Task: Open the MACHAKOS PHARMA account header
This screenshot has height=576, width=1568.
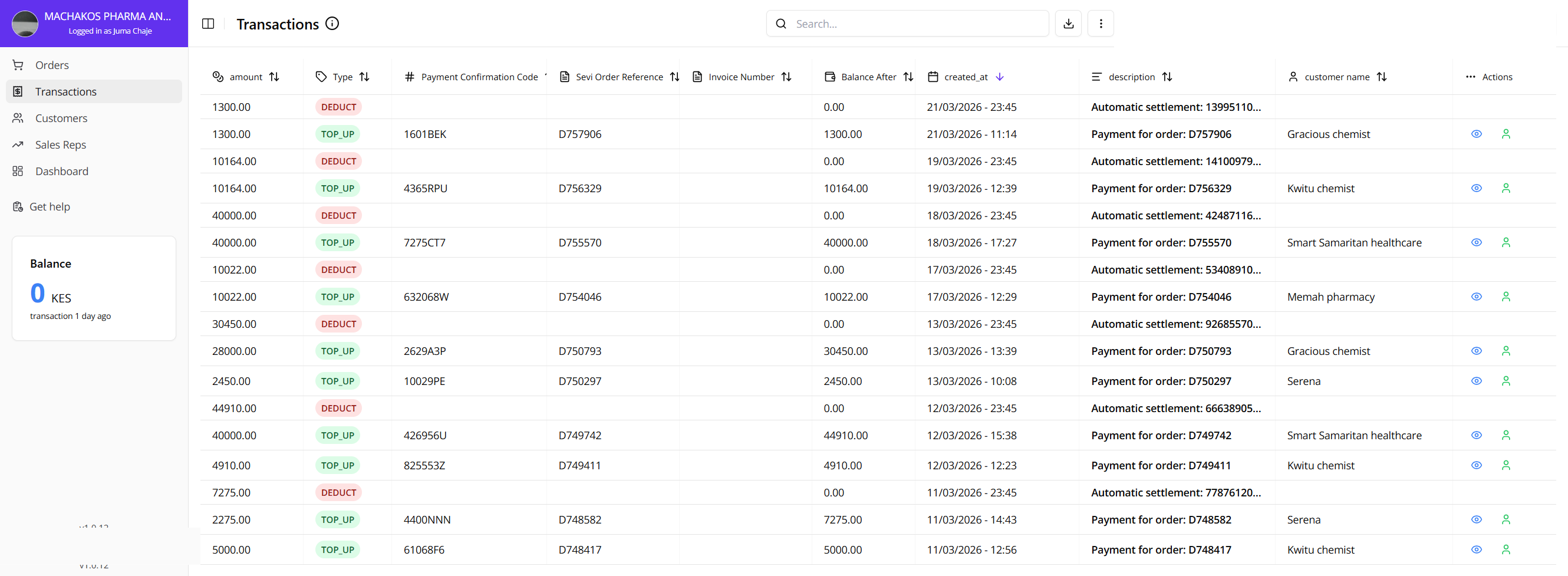Action: 94,23
